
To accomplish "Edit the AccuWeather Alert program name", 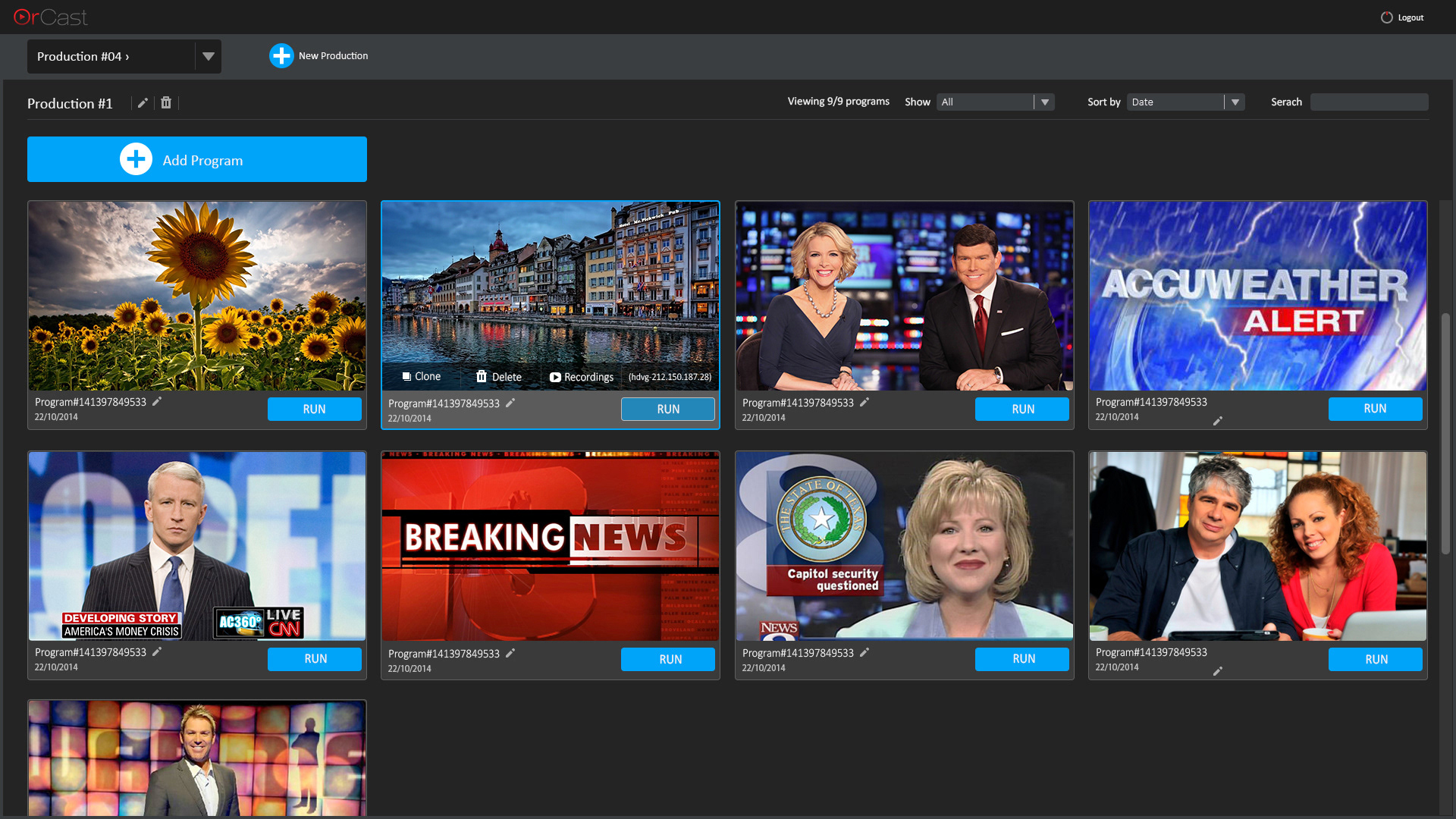I will tap(1217, 421).
